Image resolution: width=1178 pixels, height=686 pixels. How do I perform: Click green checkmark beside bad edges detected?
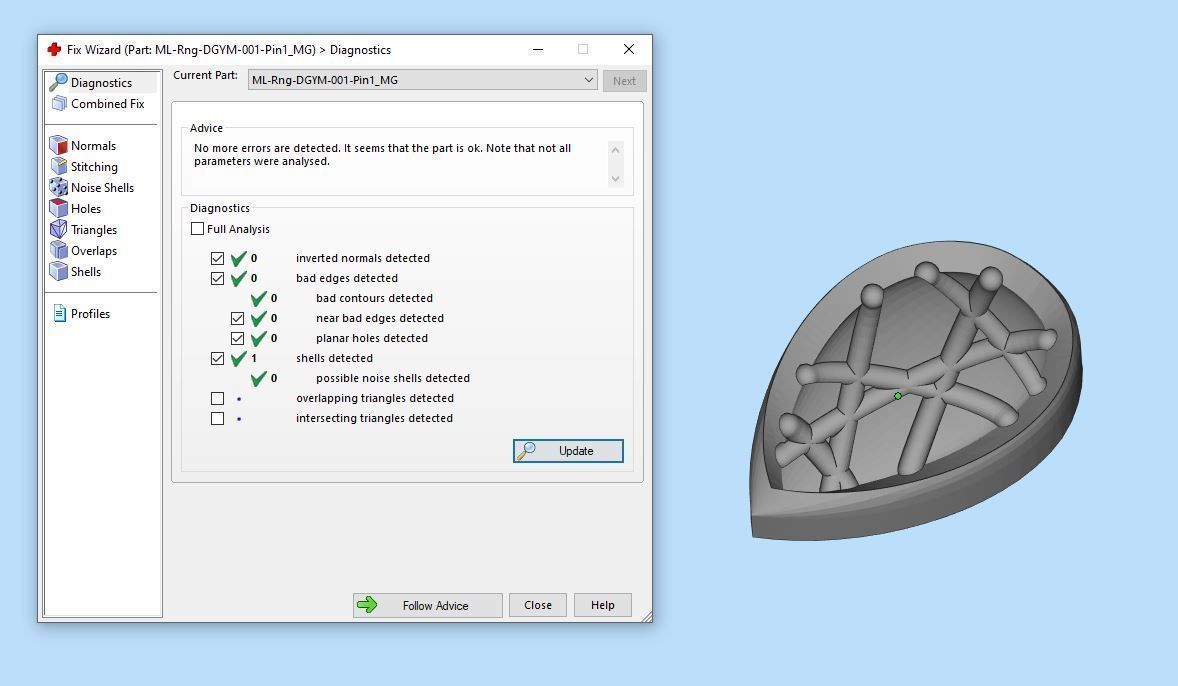point(238,279)
